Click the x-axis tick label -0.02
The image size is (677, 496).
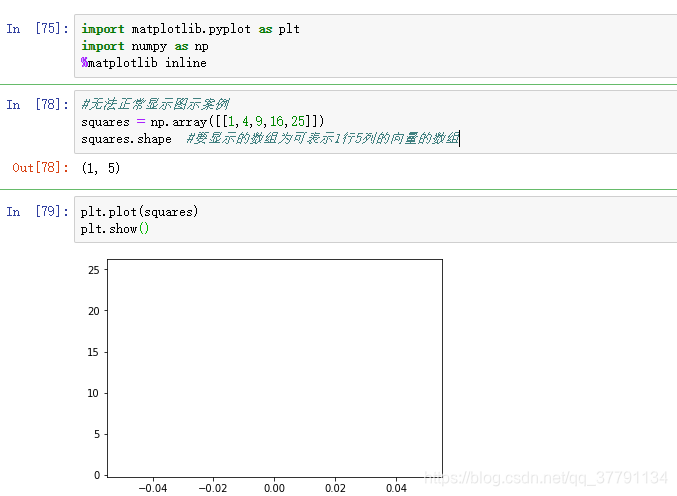213,488
